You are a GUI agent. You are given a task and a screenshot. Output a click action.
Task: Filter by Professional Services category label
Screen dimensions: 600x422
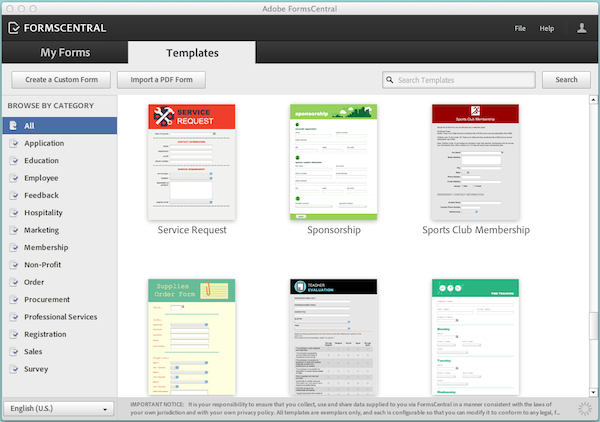pyautogui.click(x=60, y=317)
